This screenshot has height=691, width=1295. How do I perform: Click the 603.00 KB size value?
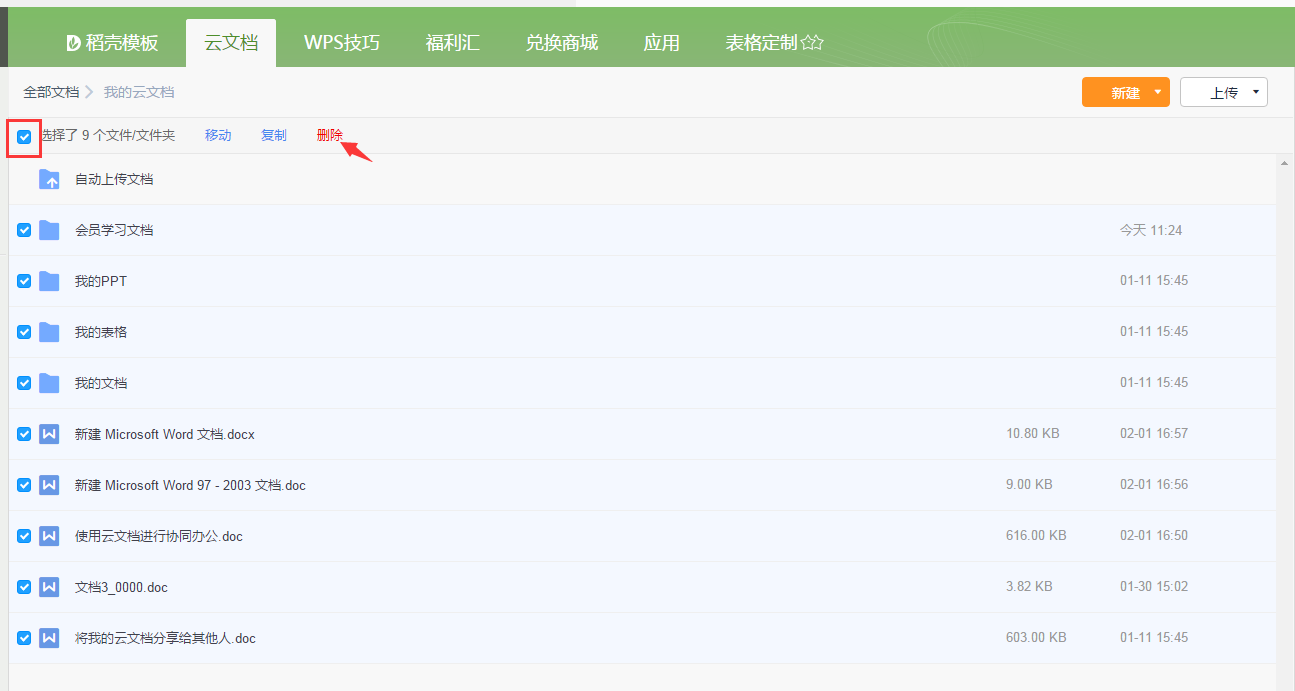click(x=1036, y=637)
